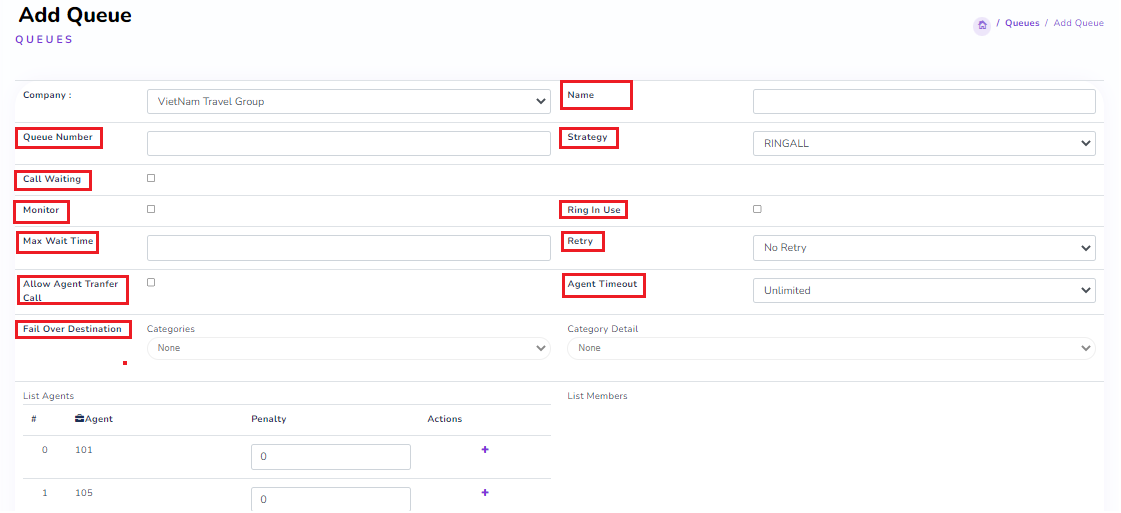The width and height of the screenshot is (1121, 513).
Task: Open the Retry dropdown
Action: click(x=923, y=247)
